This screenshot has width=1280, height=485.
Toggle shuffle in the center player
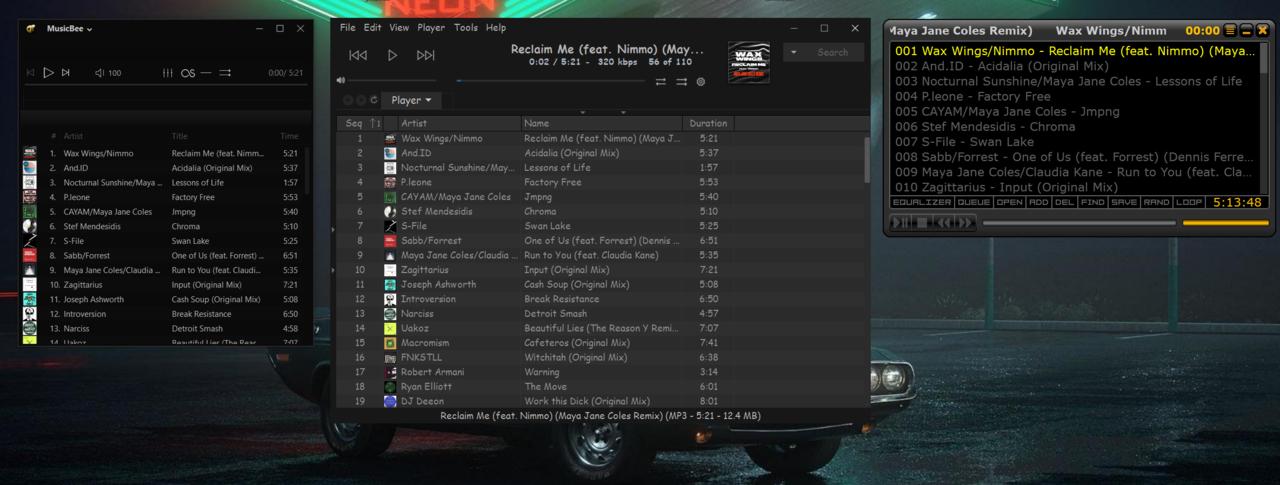click(681, 82)
